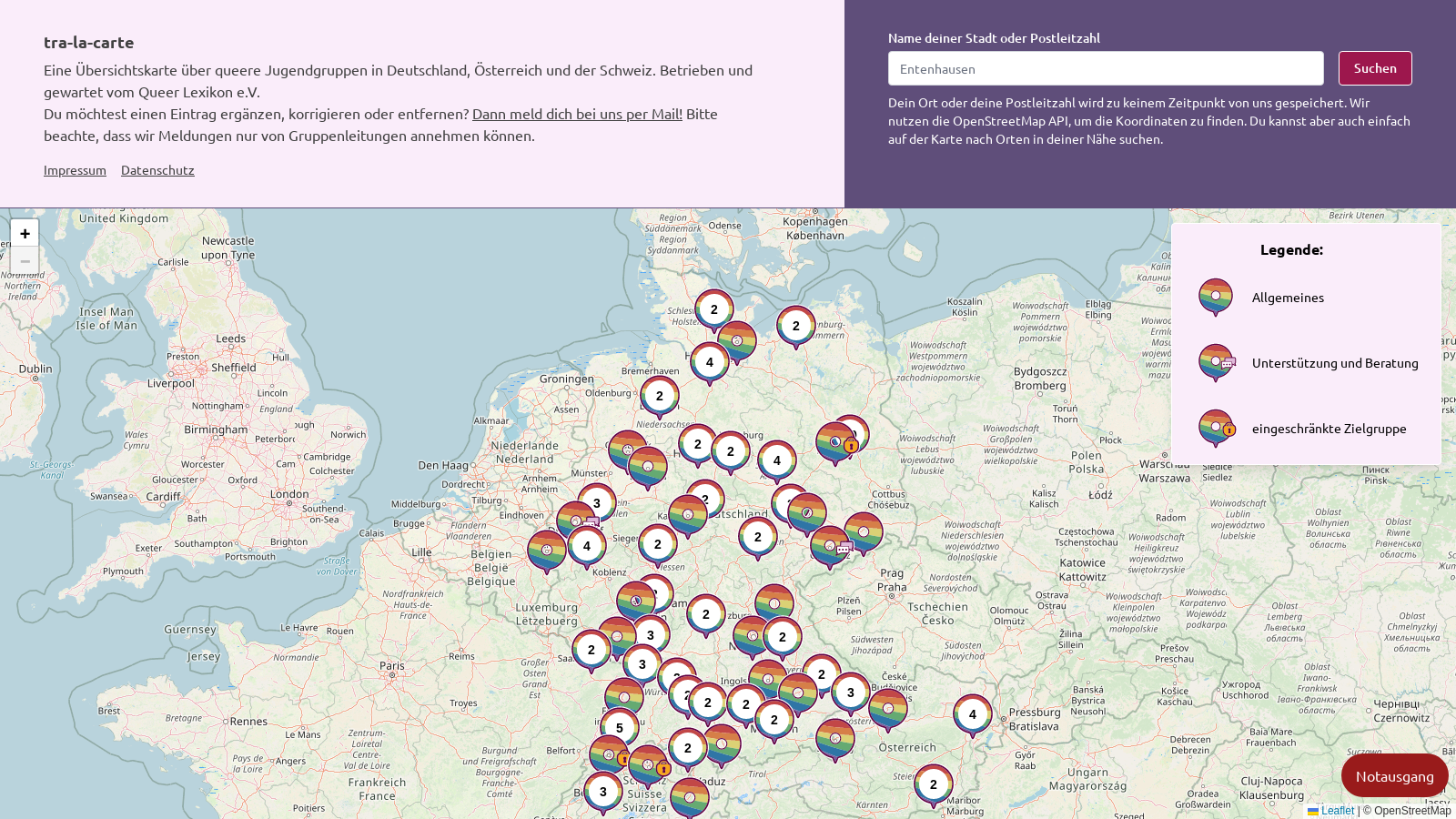Focus the Entenhausen city search field

(x=1106, y=68)
